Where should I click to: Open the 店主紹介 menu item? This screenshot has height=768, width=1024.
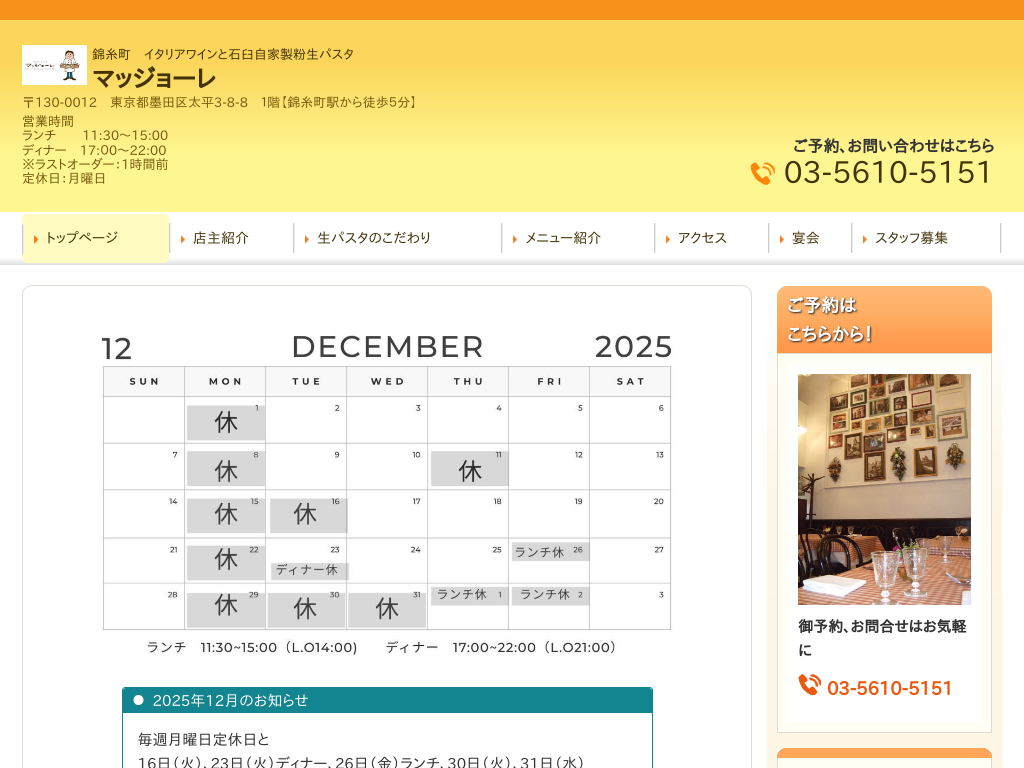click(x=220, y=238)
